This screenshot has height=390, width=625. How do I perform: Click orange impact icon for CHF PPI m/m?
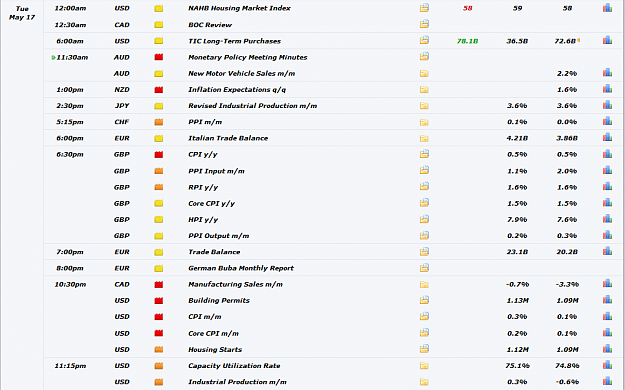(159, 122)
